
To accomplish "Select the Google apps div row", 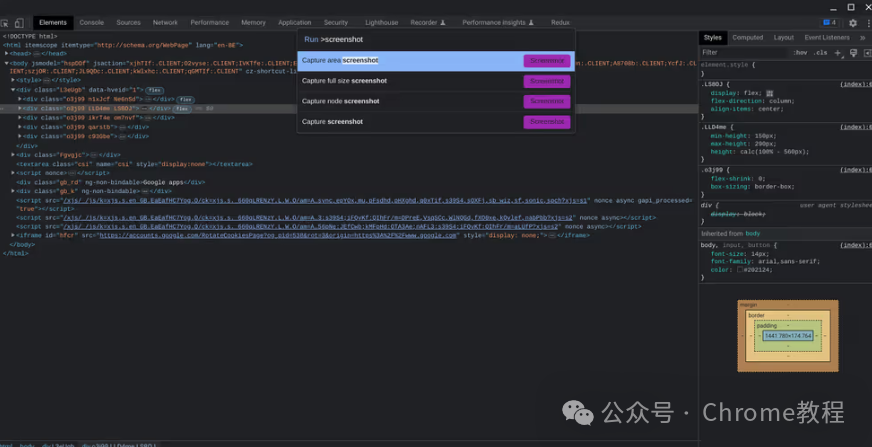I will click(x=110, y=182).
